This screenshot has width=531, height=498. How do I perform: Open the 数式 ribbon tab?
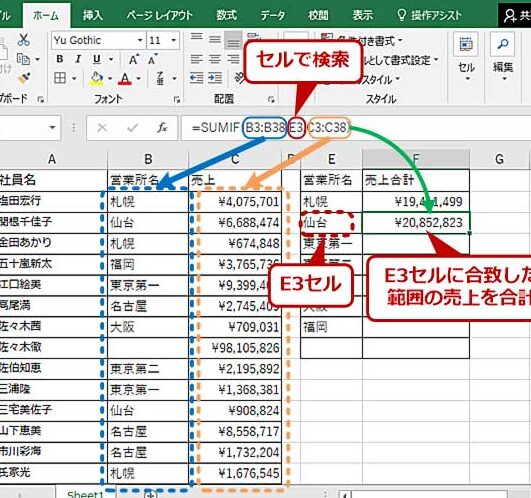click(226, 15)
